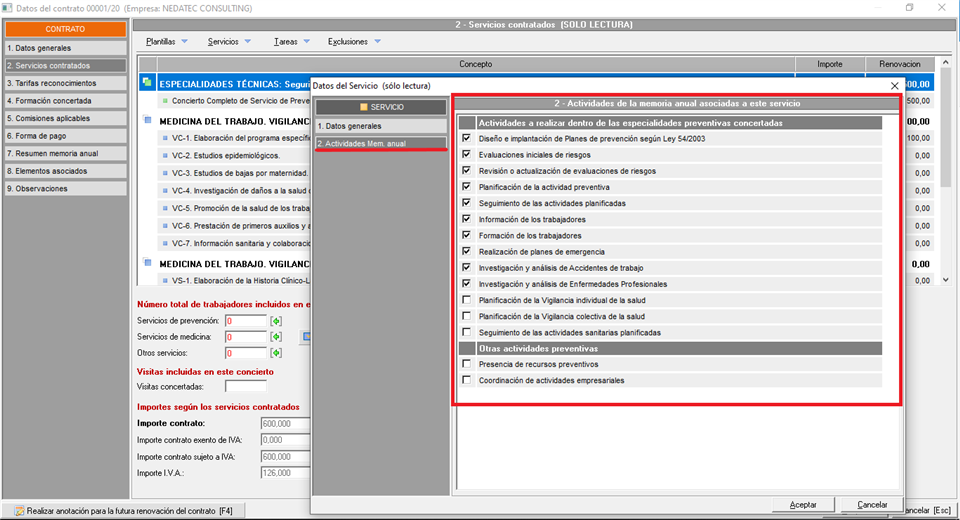Screen dimensions: 960x520
Task: Click the services list vertical scrollbar down arrow
Action: (x=946, y=281)
